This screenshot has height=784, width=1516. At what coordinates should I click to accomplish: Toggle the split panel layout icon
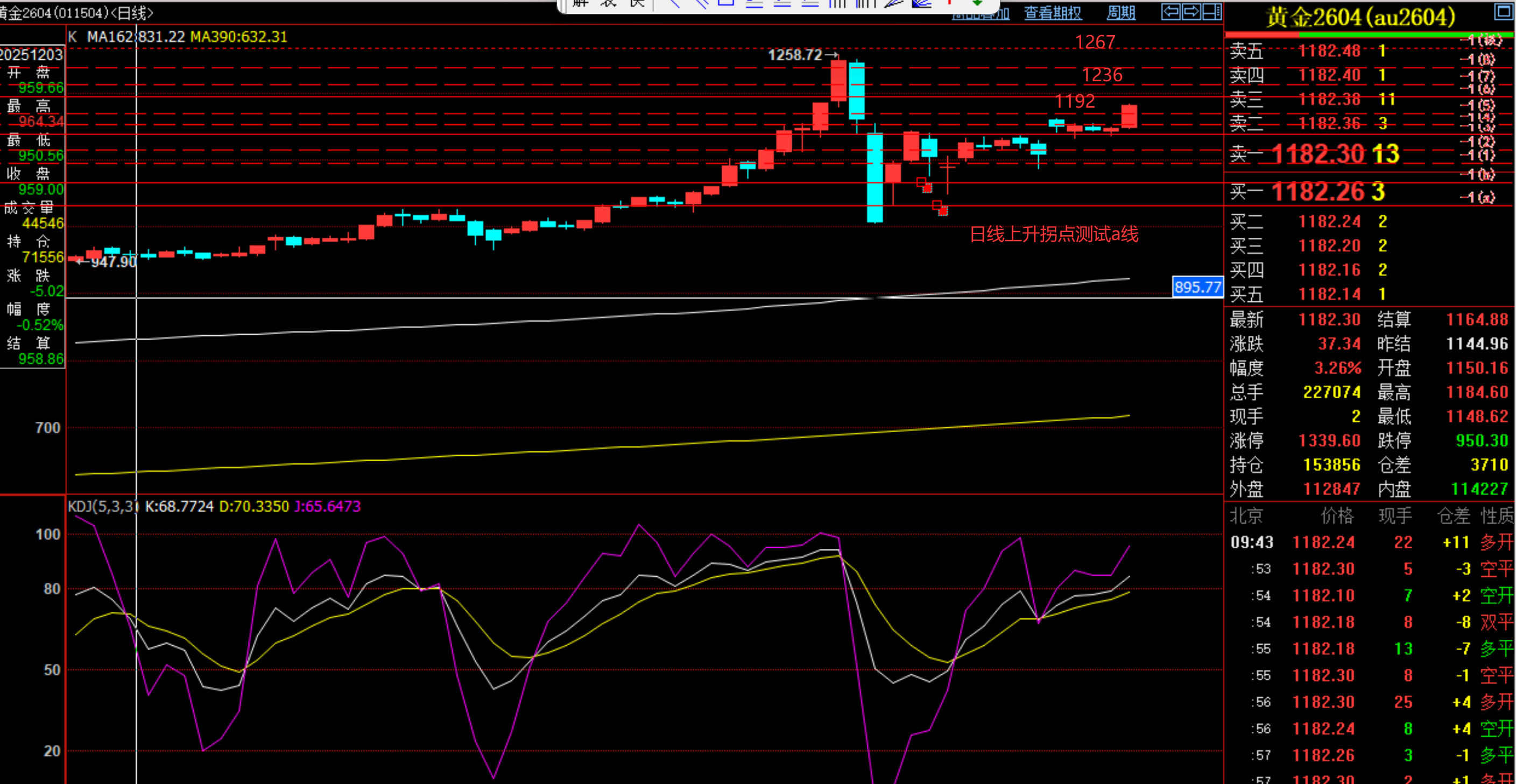(x=1212, y=12)
